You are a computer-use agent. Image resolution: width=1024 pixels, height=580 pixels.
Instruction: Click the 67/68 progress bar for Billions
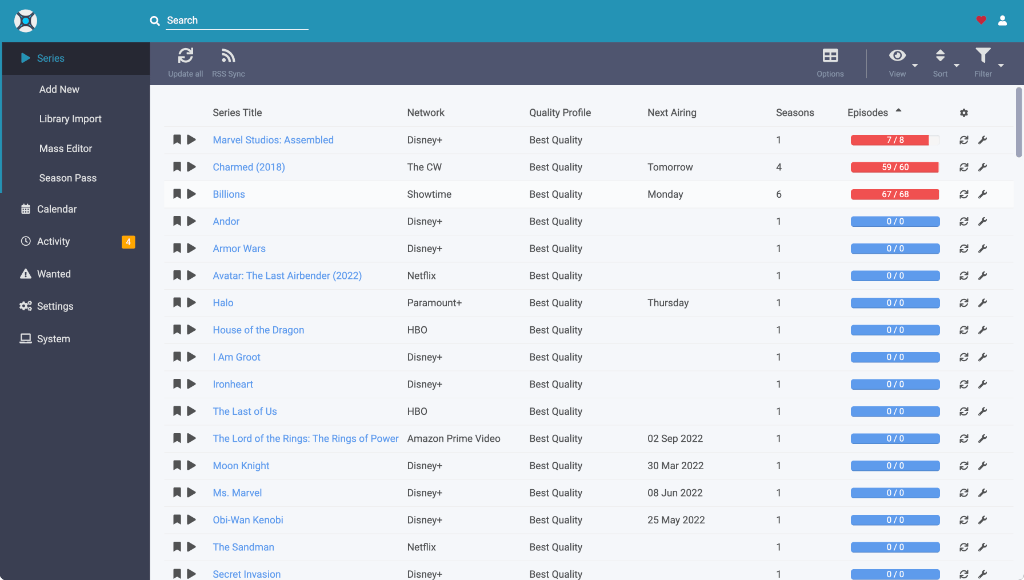[895, 194]
